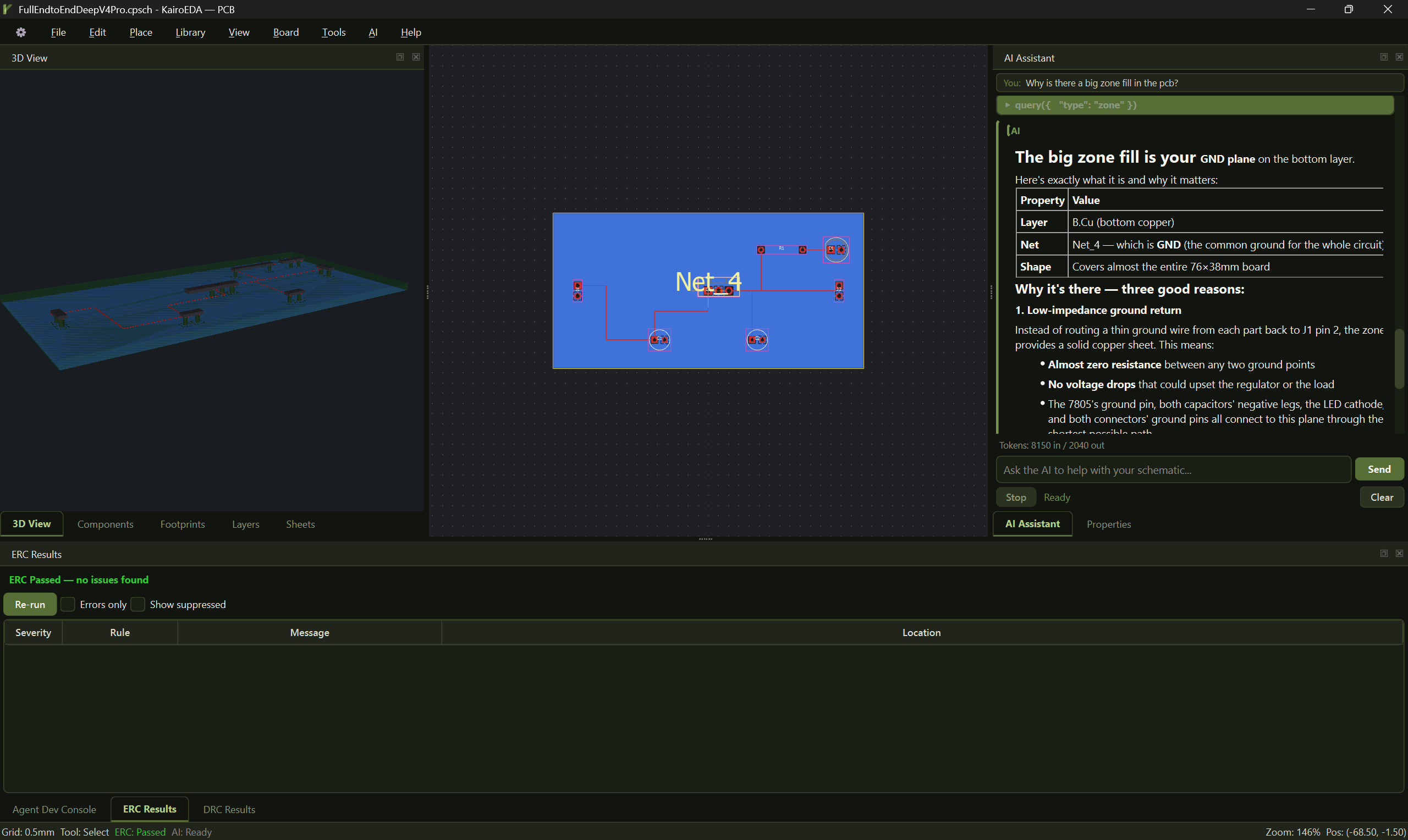Click the Stop button

(1016, 497)
